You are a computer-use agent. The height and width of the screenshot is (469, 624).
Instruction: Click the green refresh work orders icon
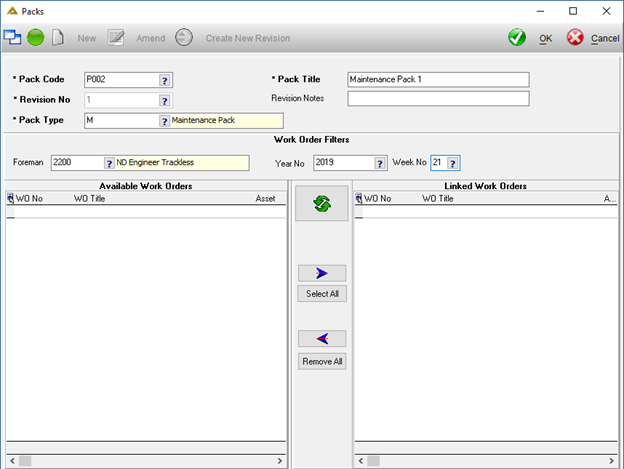(x=322, y=203)
